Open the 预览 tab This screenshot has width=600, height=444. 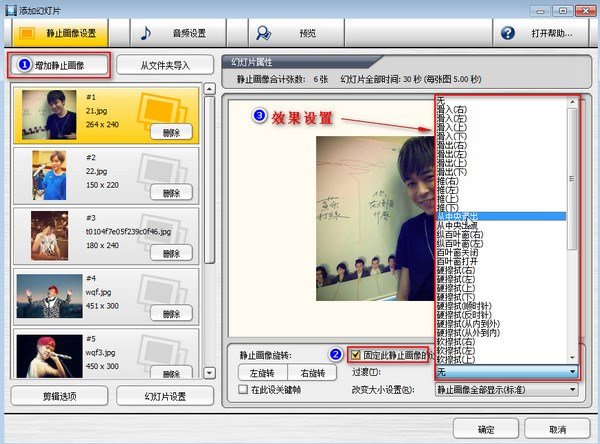point(297,33)
